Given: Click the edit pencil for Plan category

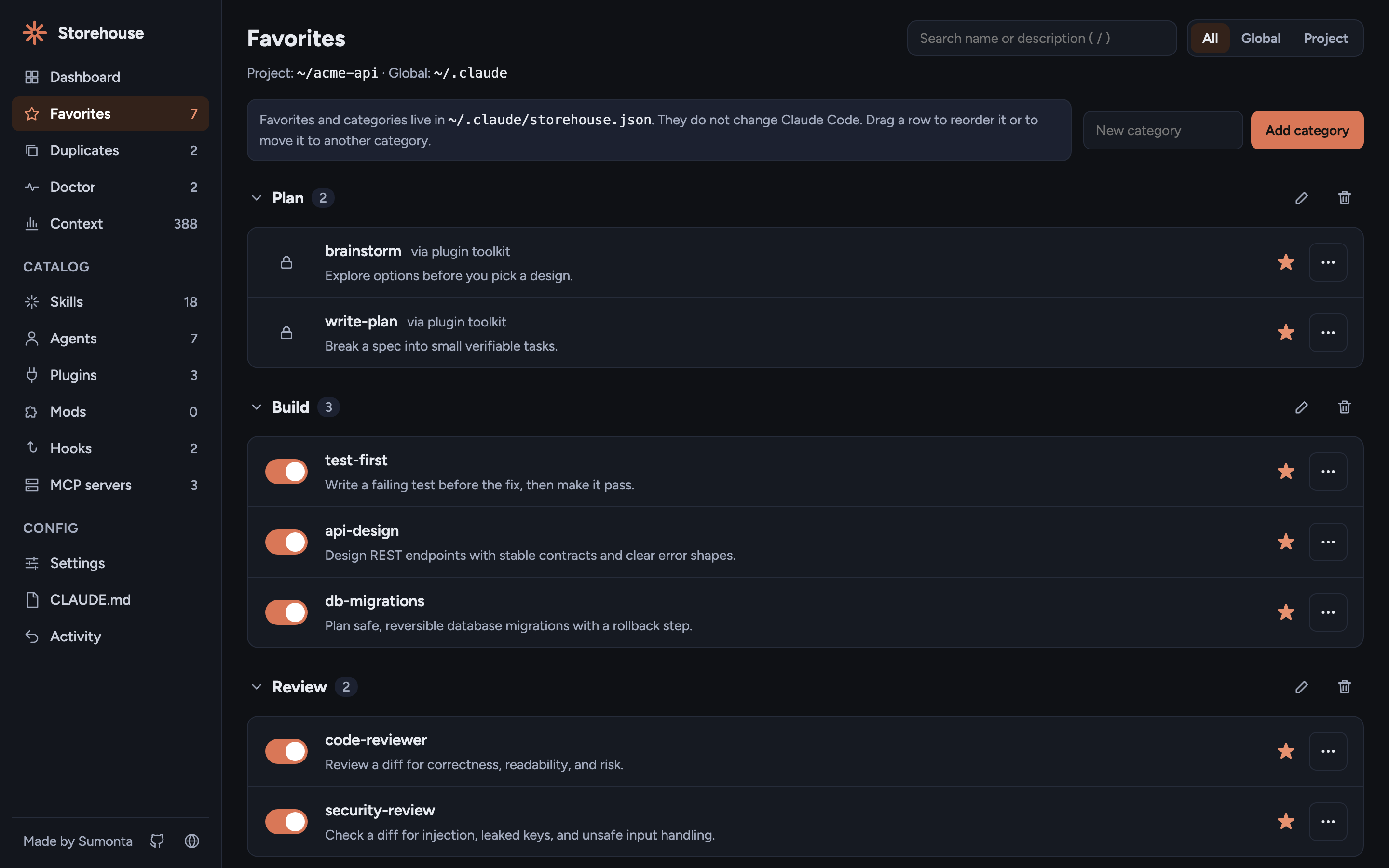Looking at the screenshot, I should (x=1301, y=198).
